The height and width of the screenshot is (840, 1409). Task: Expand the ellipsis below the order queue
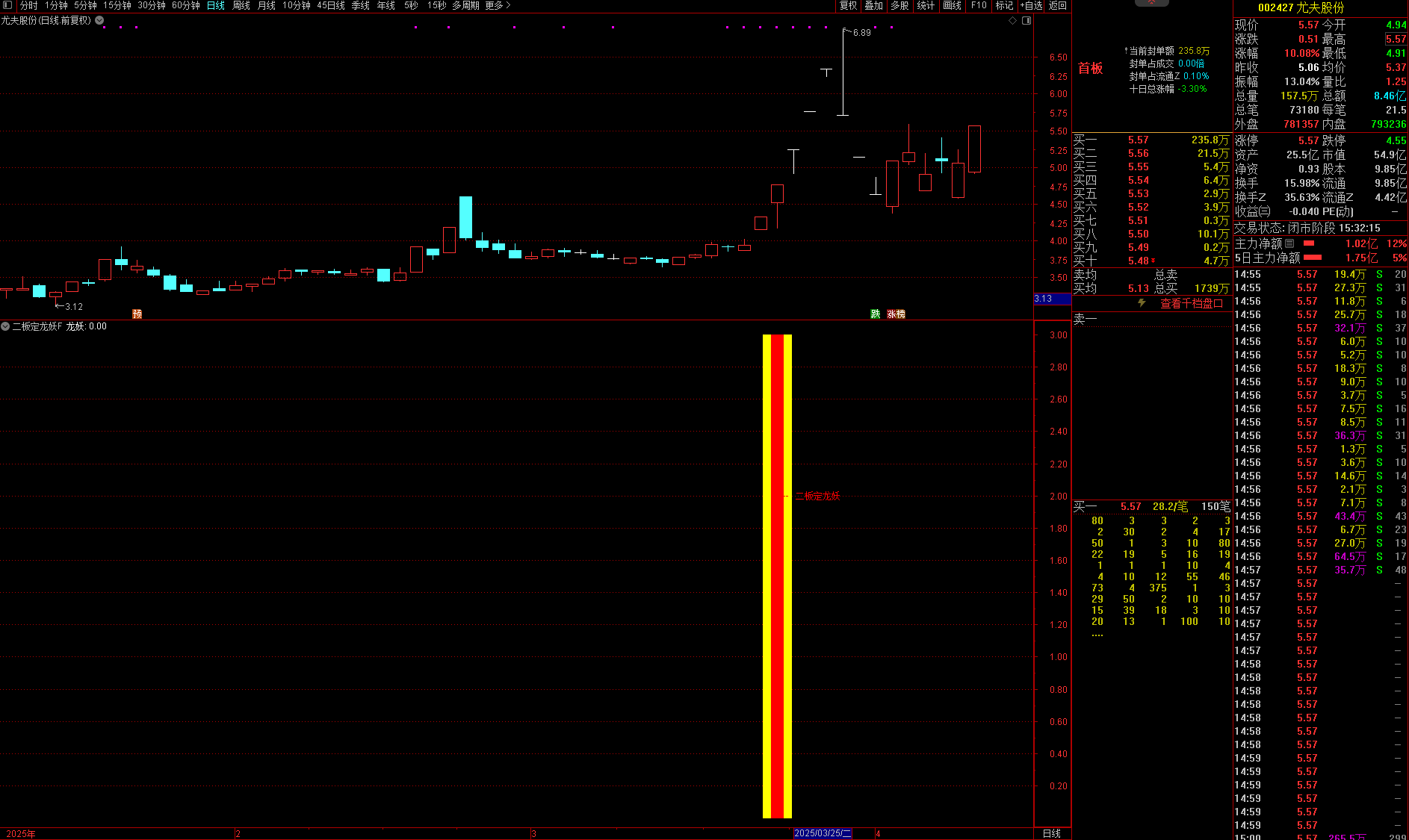point(1097,634)
